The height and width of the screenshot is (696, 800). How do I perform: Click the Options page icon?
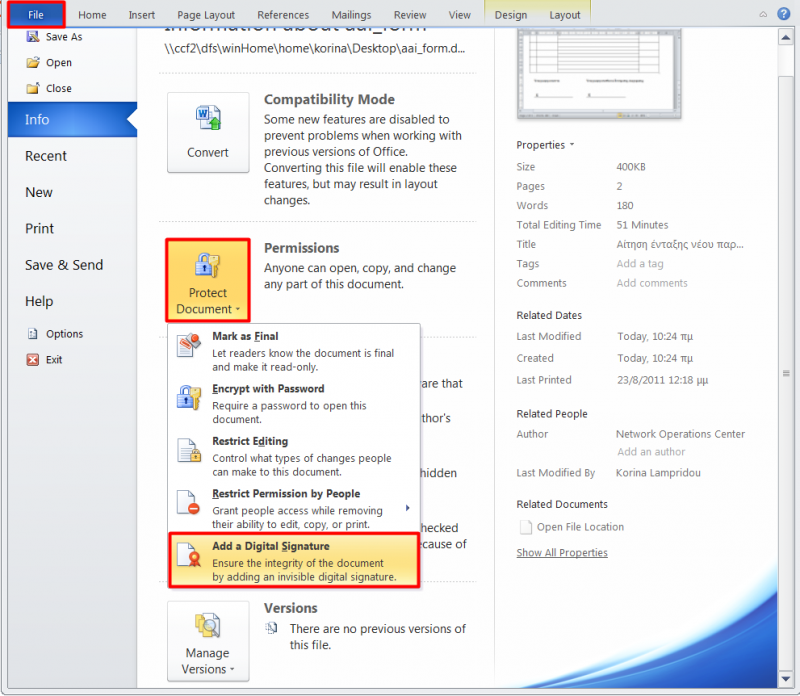click(x=33, y=334)
